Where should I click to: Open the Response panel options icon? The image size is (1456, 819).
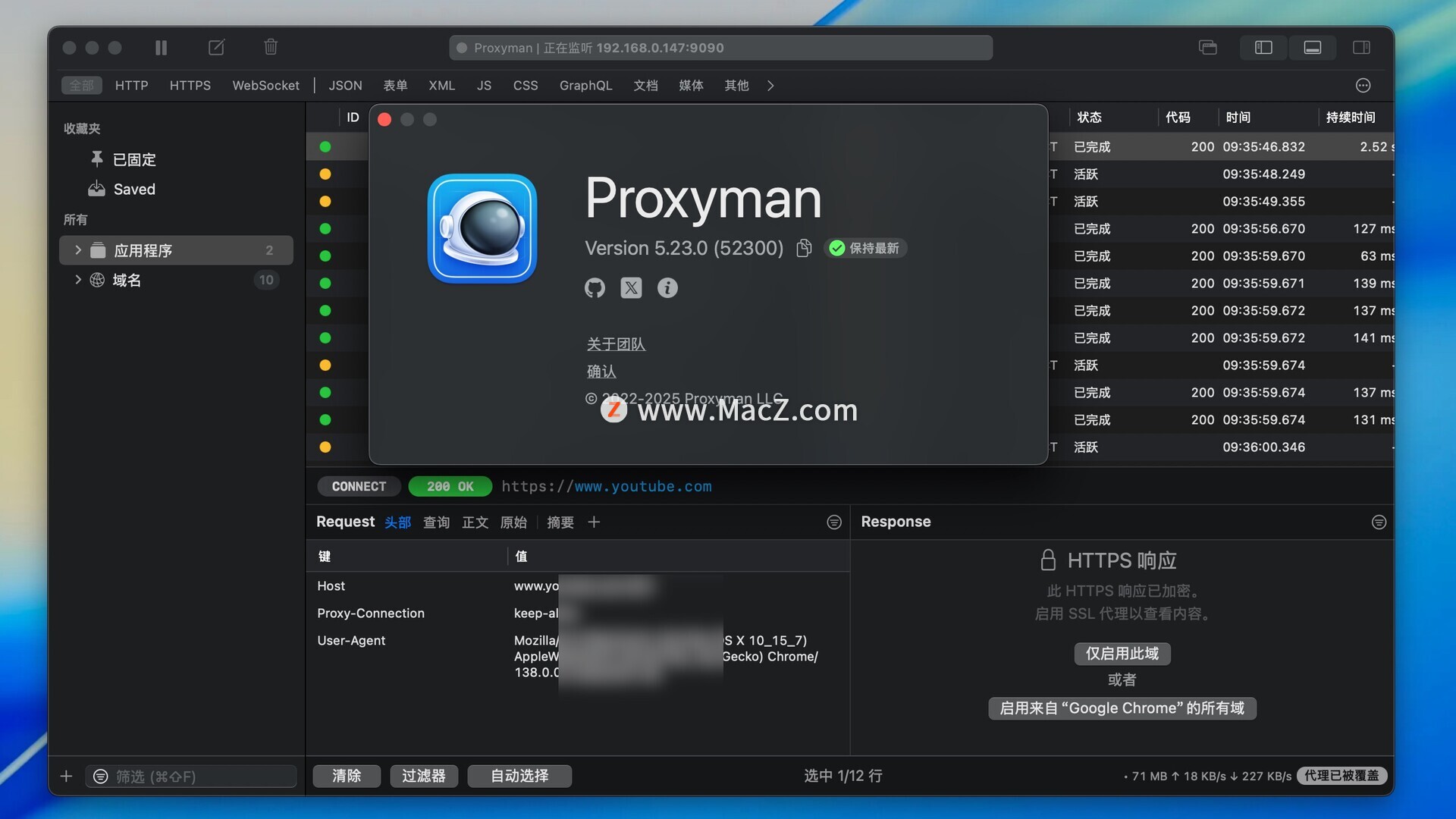coord(1379,522)
